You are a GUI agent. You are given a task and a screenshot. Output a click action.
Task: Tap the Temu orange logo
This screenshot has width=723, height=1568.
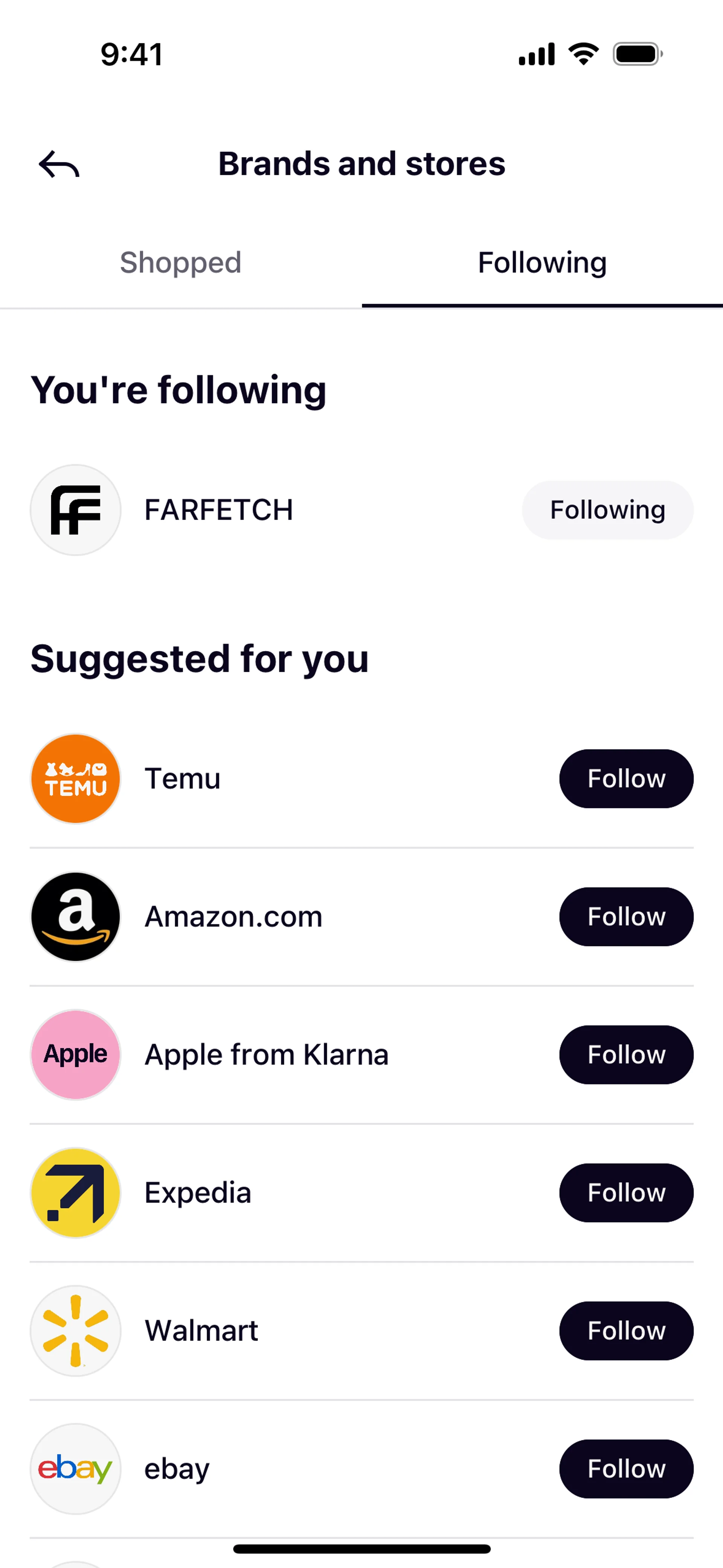click(x=75, y=779)
